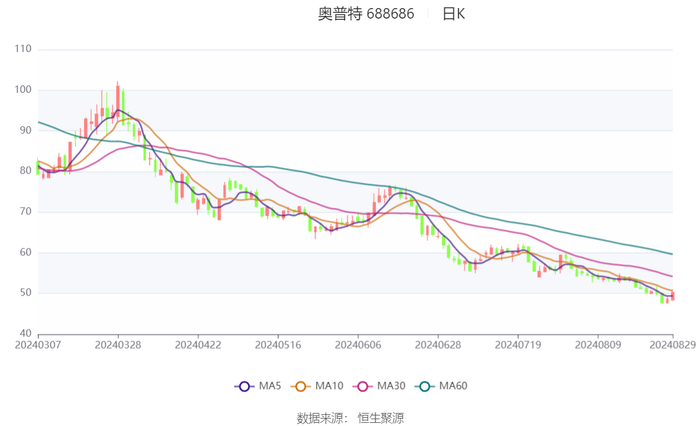This screenshot has height=426, width=700.
Task: Click the x-axis date label 20240628
Action: pos(438,345)
